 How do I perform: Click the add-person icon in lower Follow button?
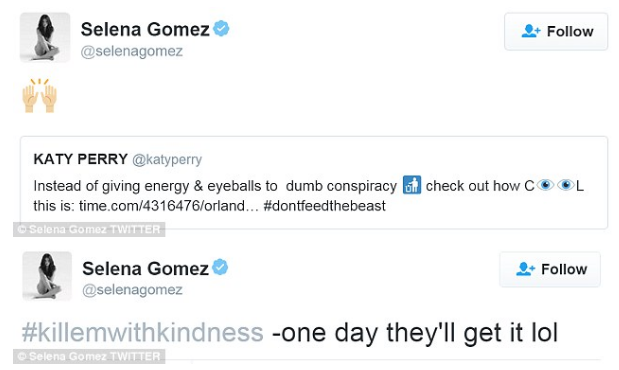click(x=525, y=269)
